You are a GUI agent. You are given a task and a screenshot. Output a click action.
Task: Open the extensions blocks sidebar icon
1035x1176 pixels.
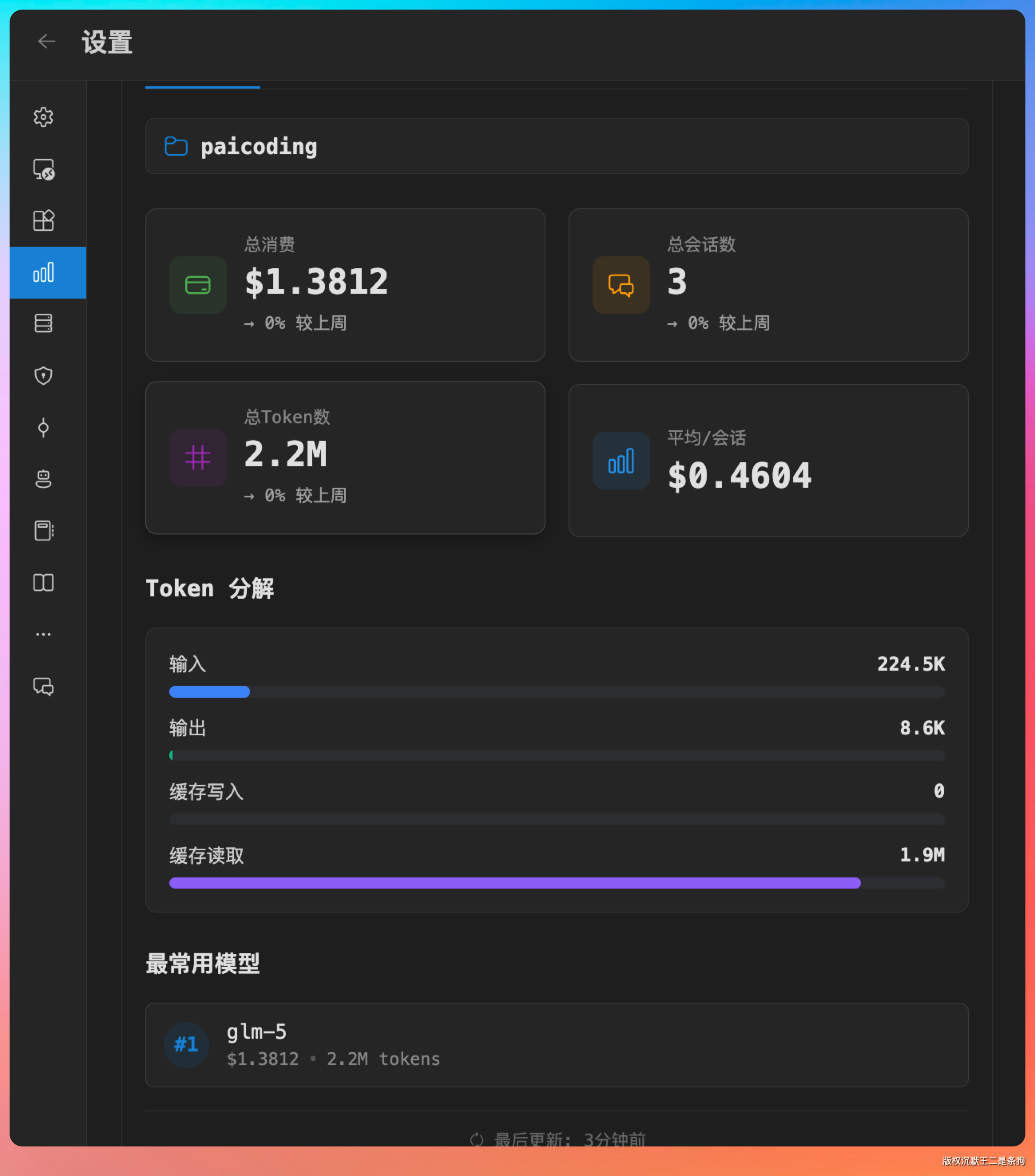click(44, 220)
